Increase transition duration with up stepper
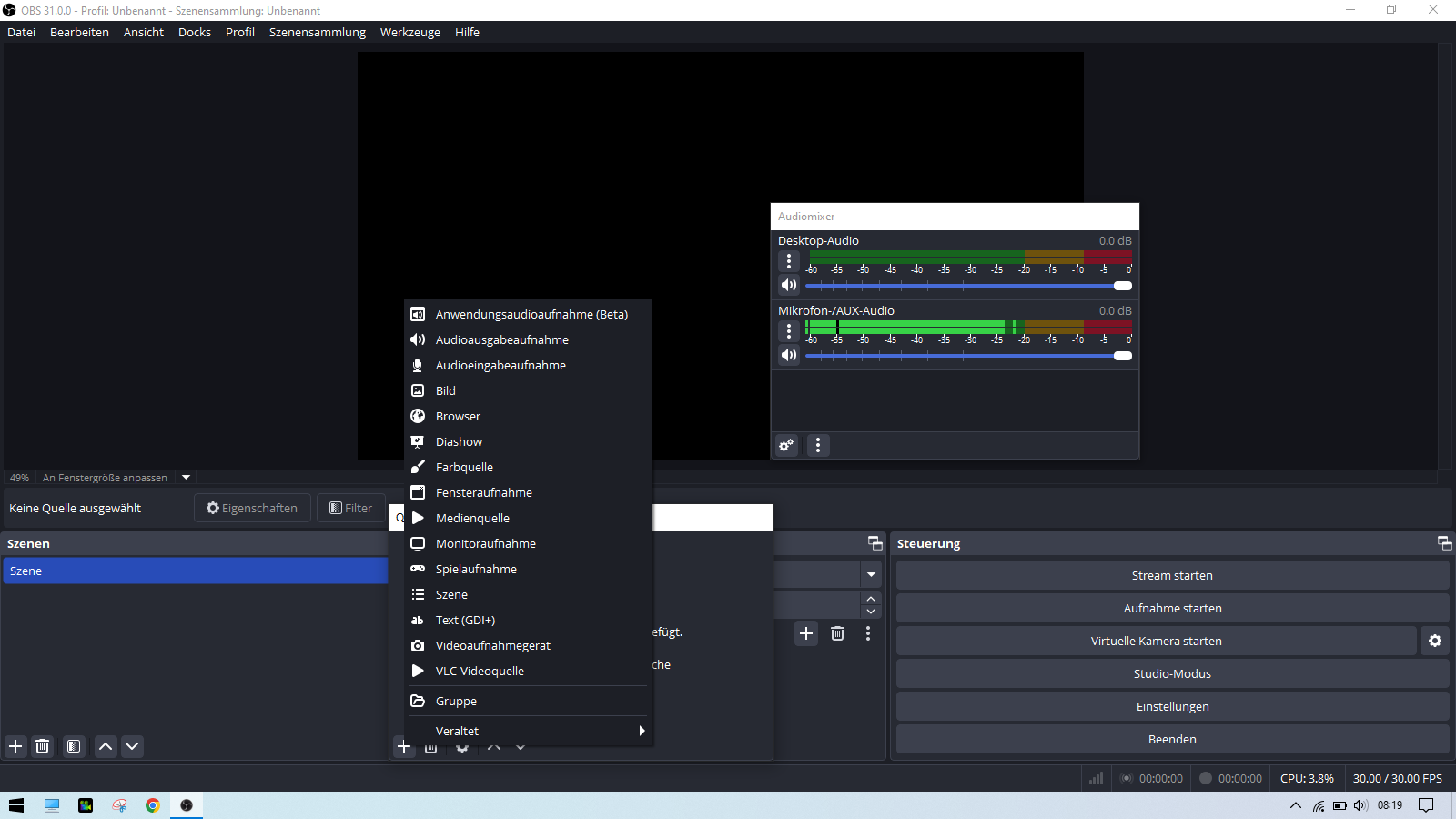1456x819 pixels. (871, 599)
